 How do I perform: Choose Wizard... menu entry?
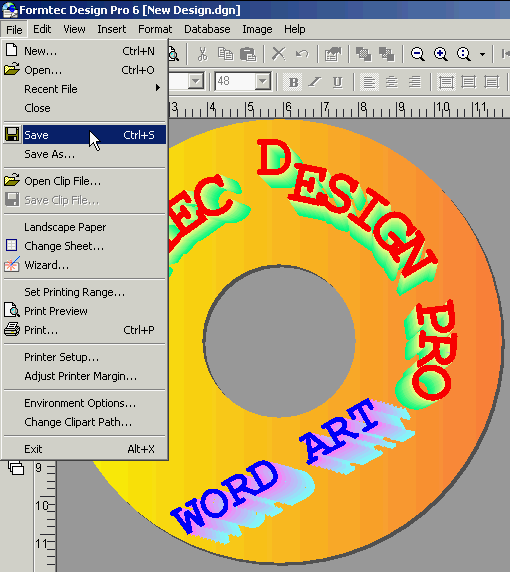85,265
